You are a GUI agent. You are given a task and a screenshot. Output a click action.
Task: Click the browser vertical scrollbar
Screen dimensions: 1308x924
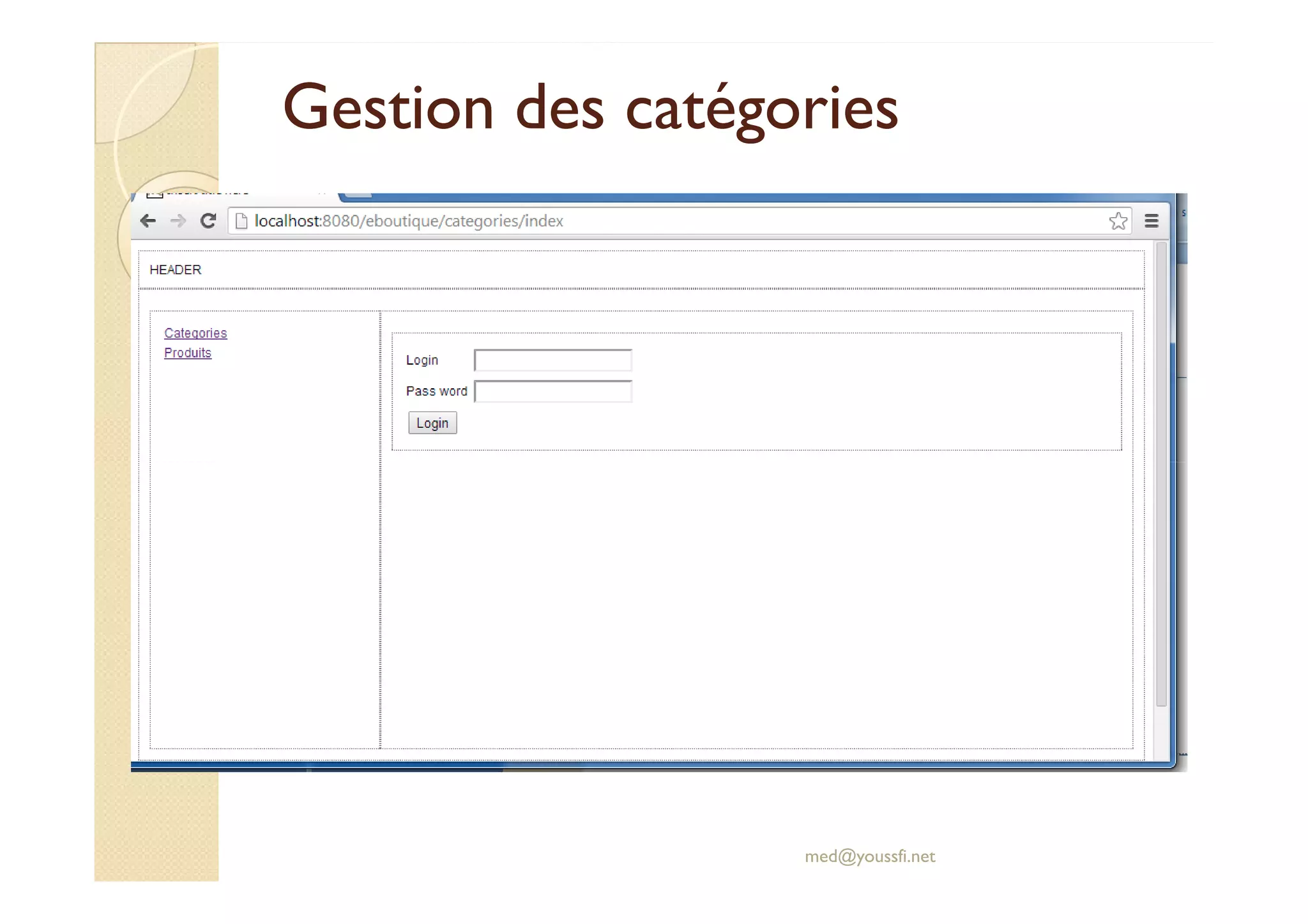click(x=1162, y=474)
